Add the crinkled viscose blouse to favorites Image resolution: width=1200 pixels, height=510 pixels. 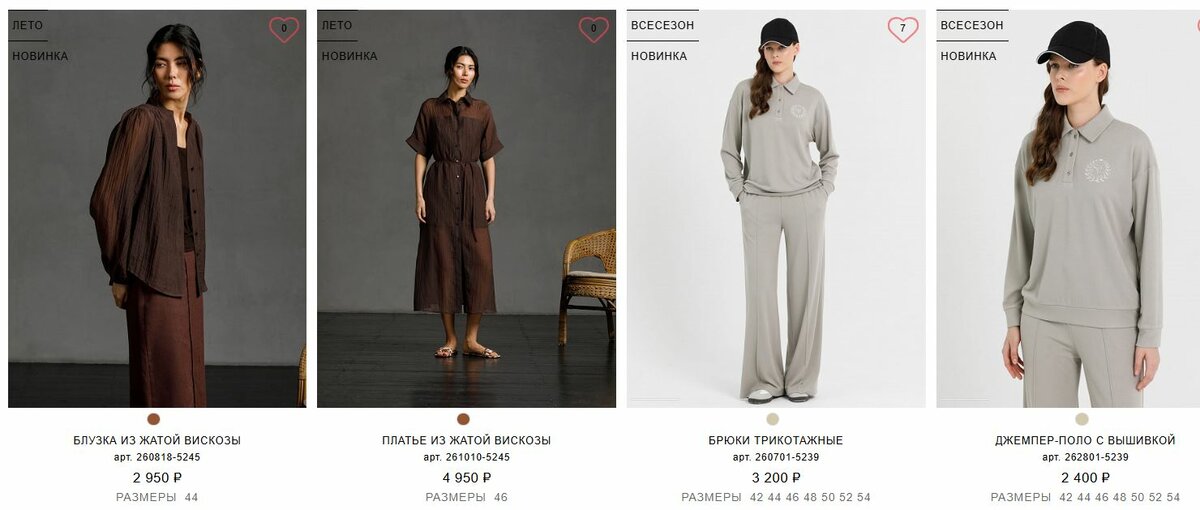coord(284,29)
